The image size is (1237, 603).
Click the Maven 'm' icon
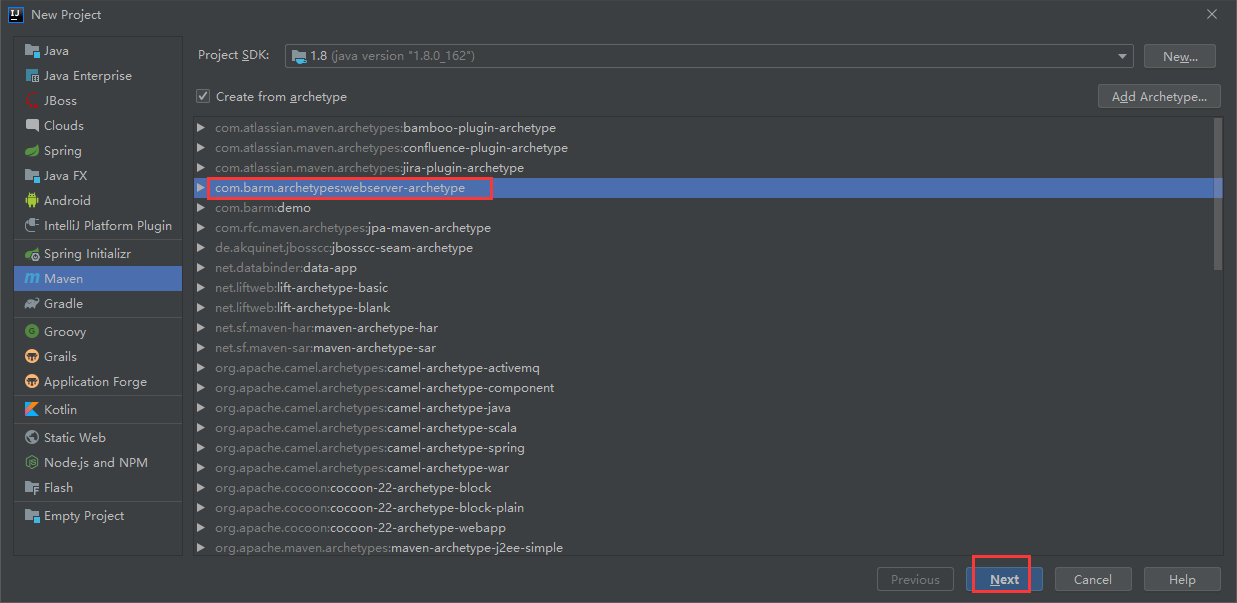pos(32,279)
